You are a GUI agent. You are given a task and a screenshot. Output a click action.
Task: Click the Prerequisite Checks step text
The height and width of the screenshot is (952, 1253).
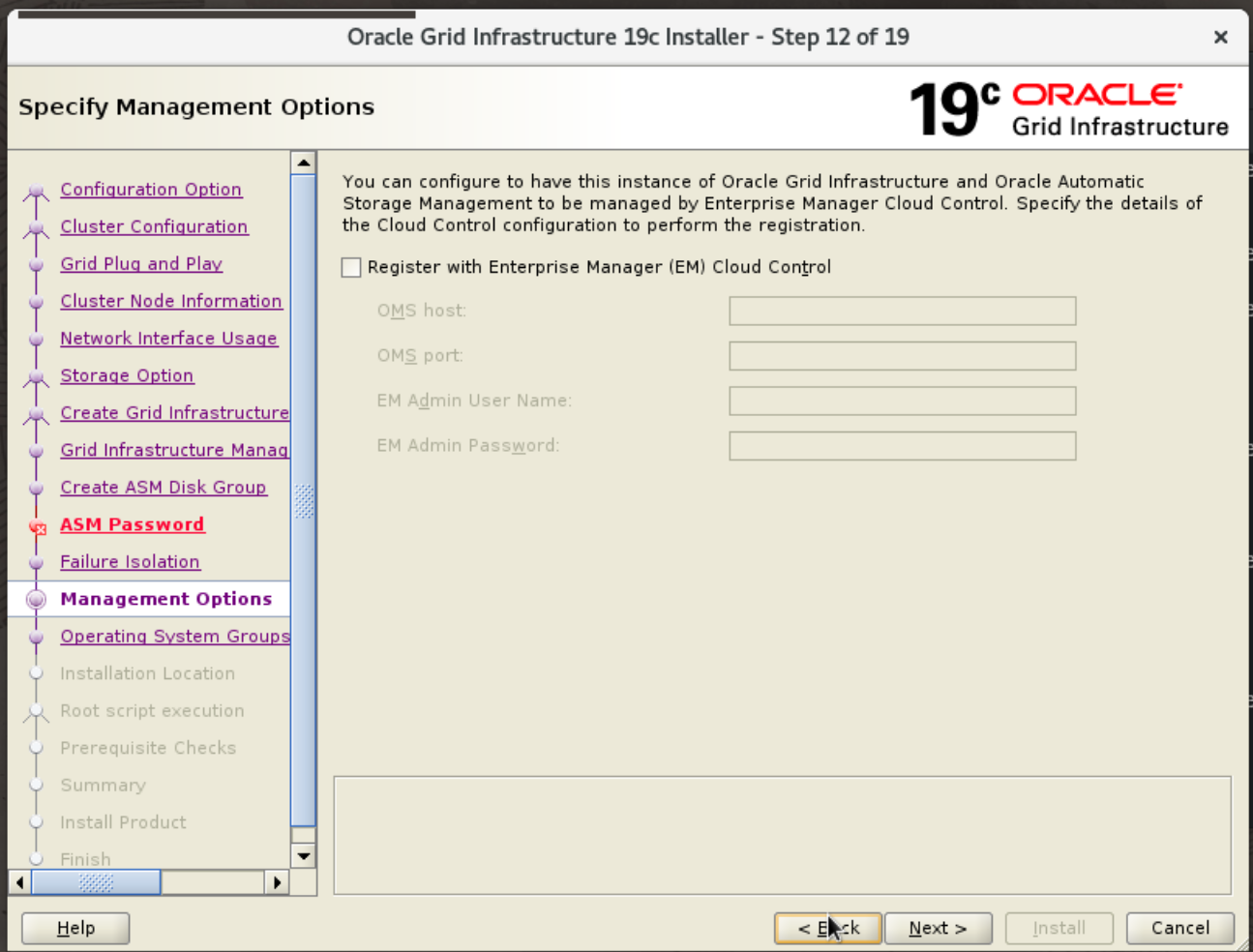click(148, 748)
